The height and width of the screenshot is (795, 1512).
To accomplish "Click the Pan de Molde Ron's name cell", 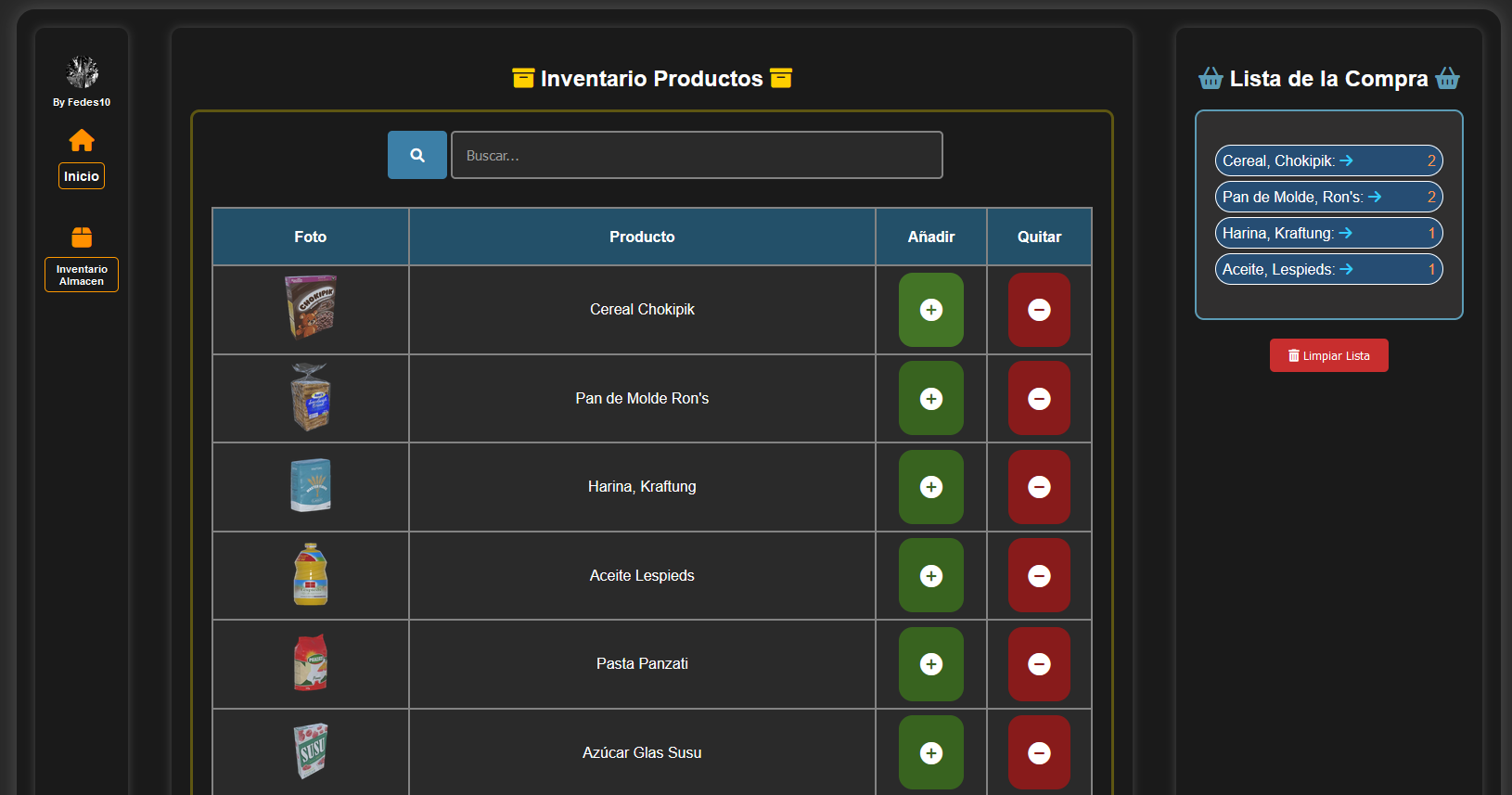I will (x=642, y=399).
